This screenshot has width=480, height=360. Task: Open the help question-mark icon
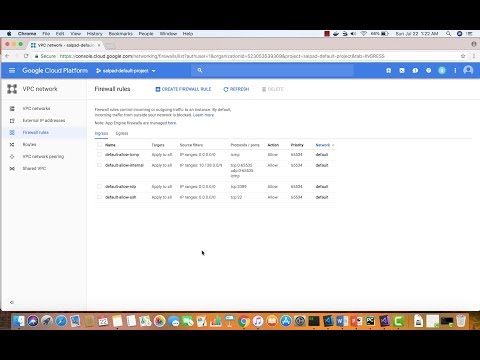click(x=429, y=71)
